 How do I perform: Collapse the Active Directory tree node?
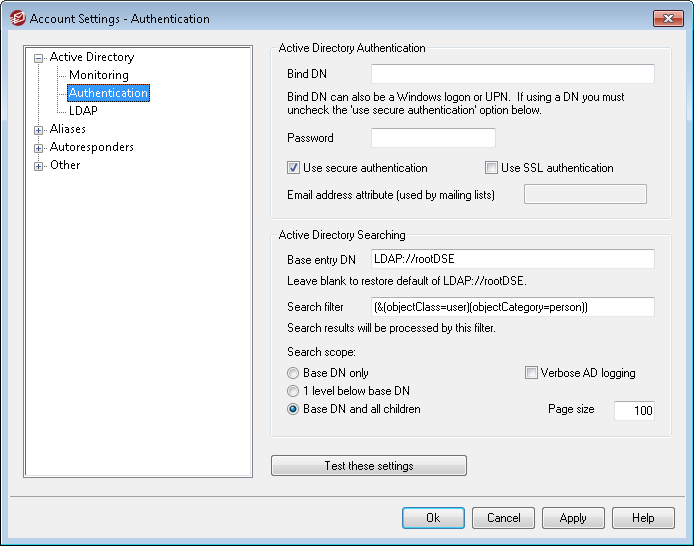click(x=39, y=58)
